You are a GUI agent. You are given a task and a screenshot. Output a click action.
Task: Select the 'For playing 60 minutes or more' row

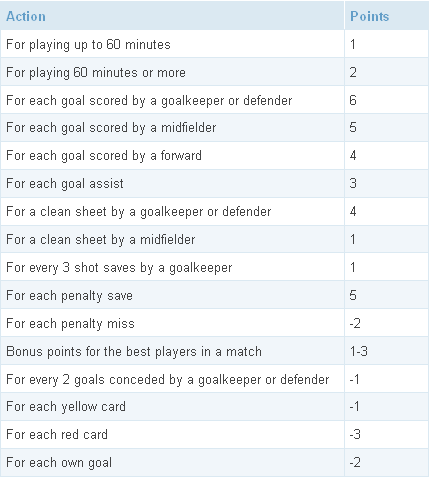[x=214, y=72]
